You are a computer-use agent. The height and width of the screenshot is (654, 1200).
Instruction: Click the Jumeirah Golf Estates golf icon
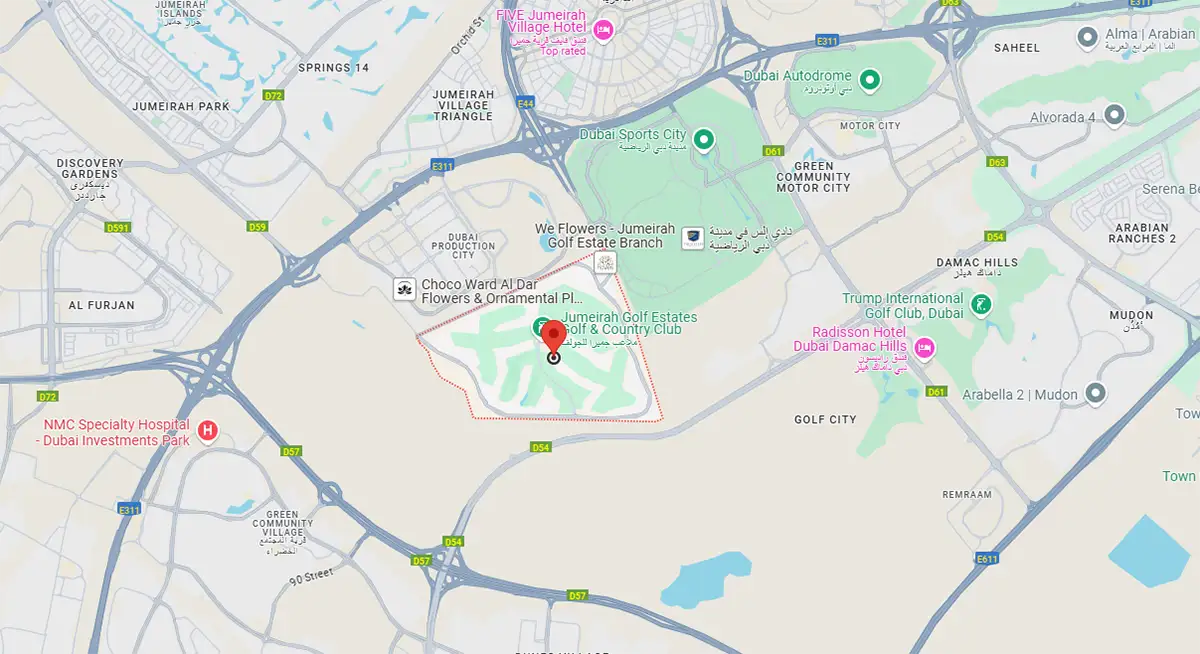click(x=540, y=326)
